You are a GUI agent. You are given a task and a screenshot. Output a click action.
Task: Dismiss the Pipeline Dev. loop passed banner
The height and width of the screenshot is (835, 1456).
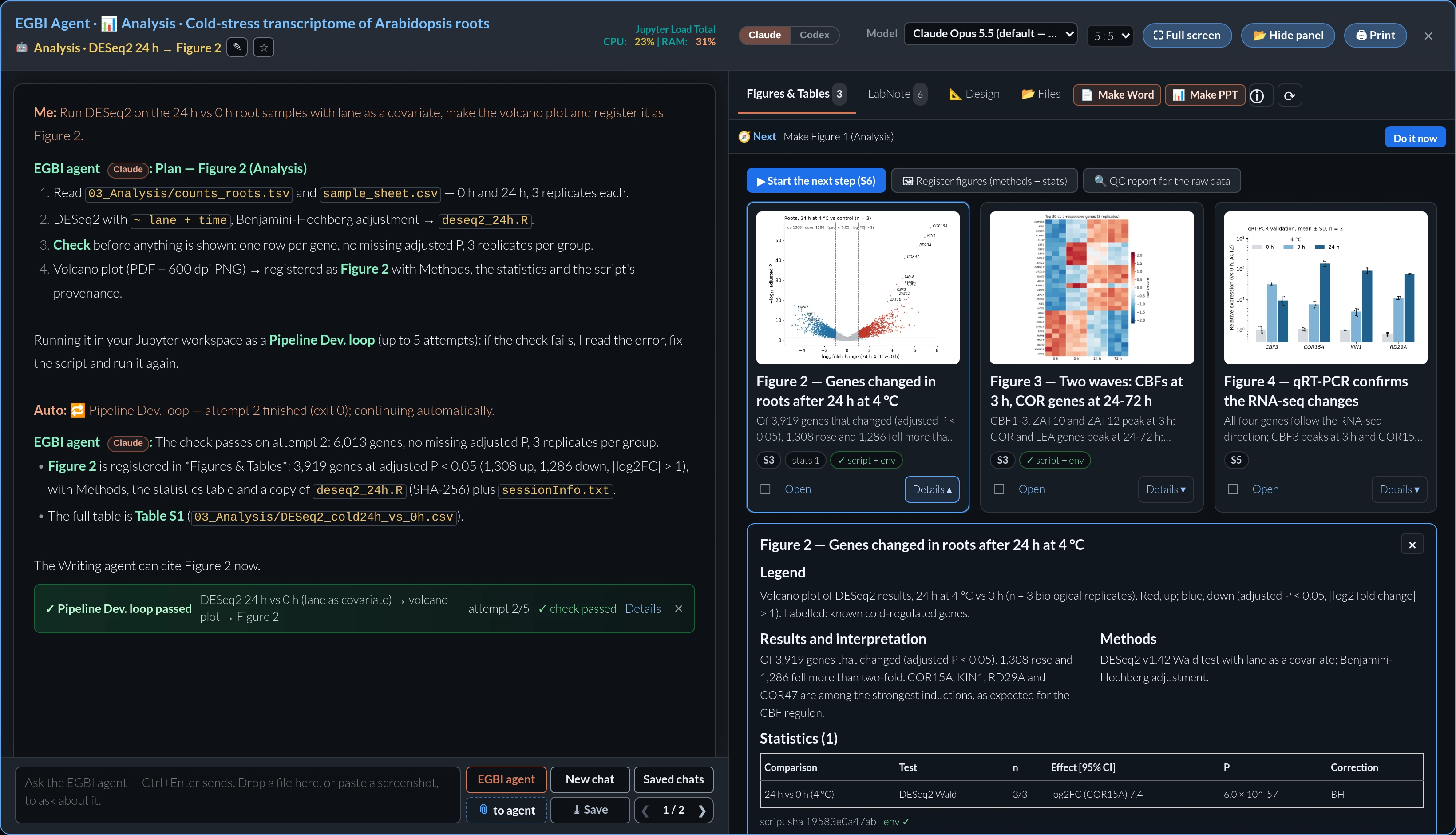pyautogui.click(x=678, y=608)
